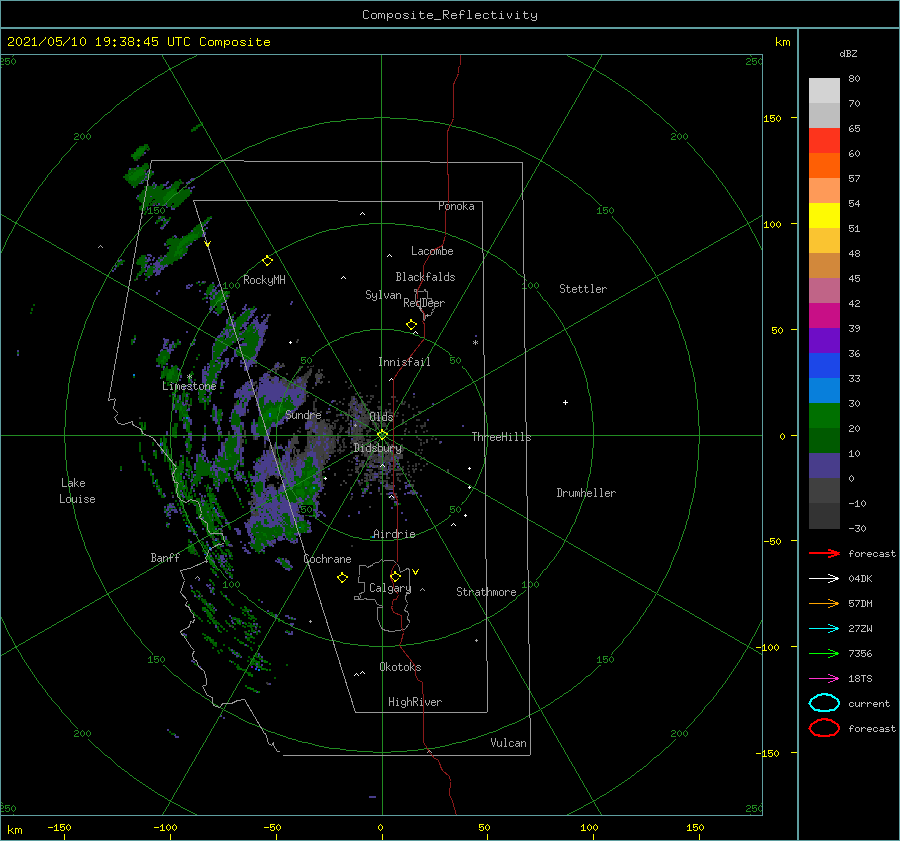Click the Composite_Reflectivity title

tap(449, 15)
